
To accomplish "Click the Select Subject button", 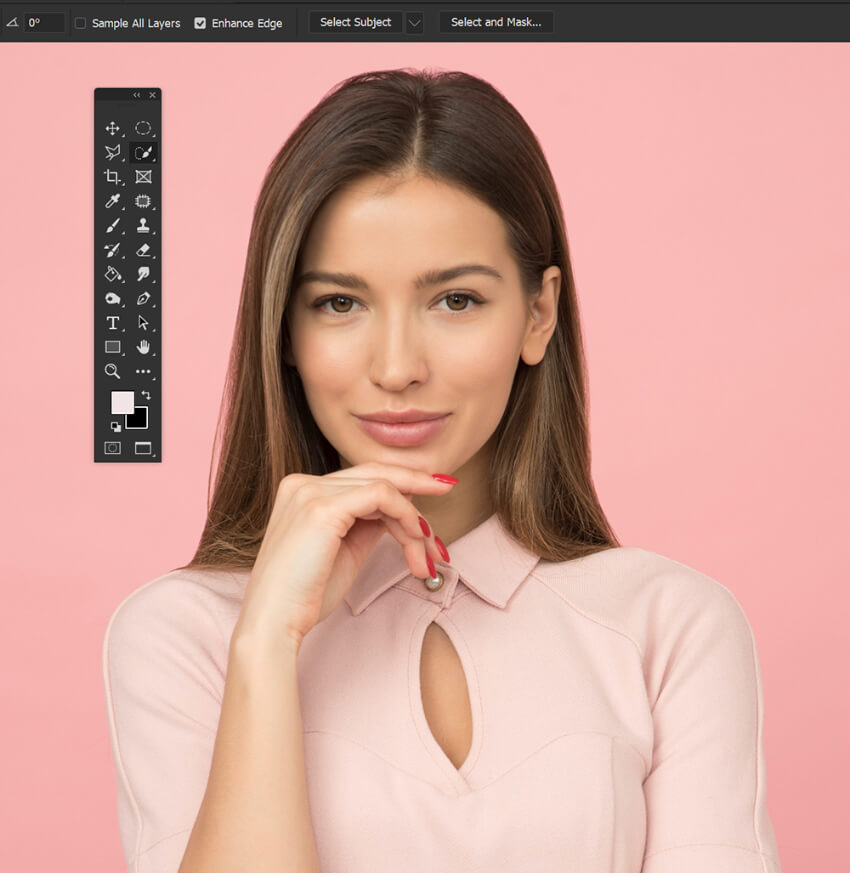I will pos(355,22).
